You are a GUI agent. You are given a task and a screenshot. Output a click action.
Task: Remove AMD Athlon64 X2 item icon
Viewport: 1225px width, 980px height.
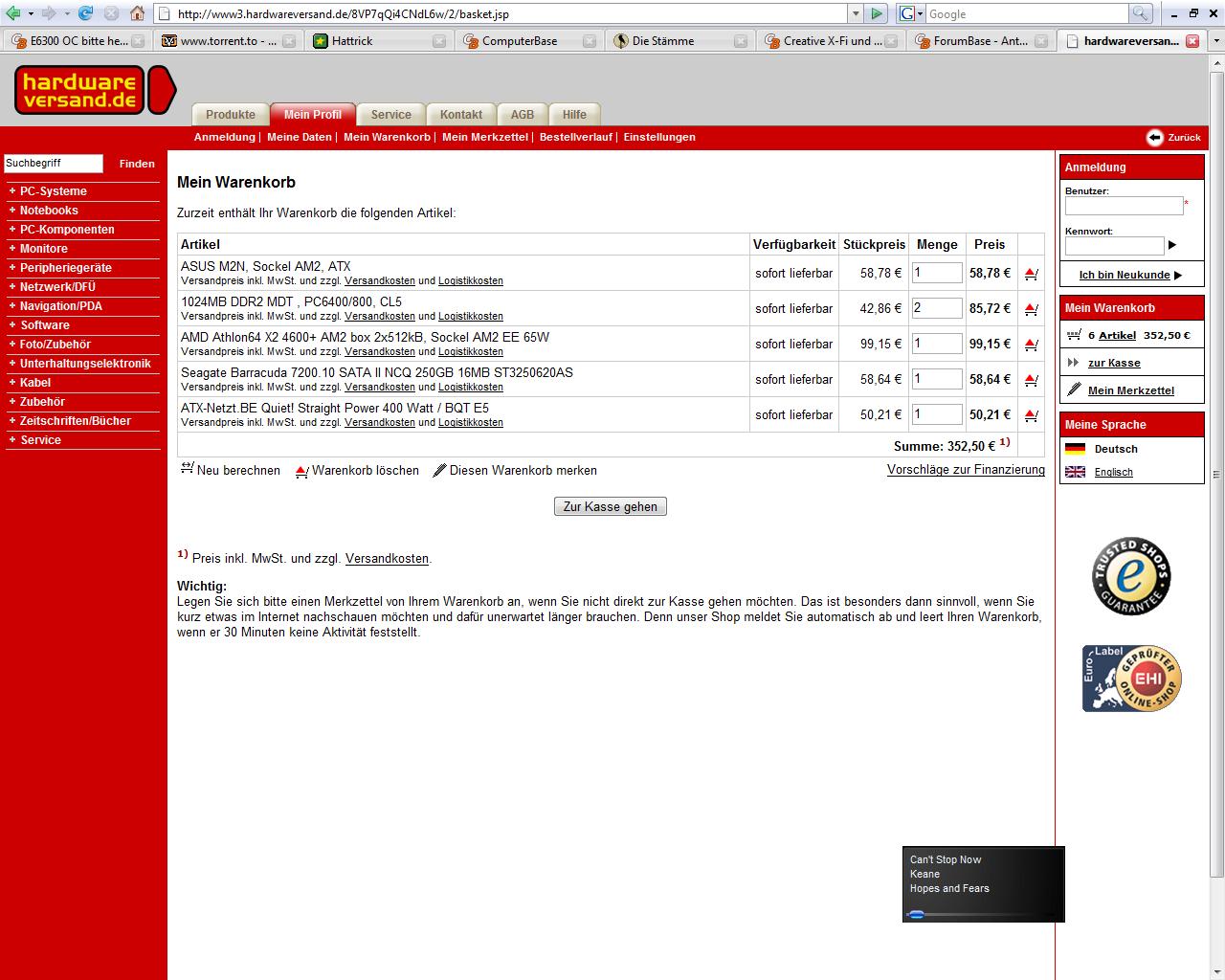[1031, 345]
